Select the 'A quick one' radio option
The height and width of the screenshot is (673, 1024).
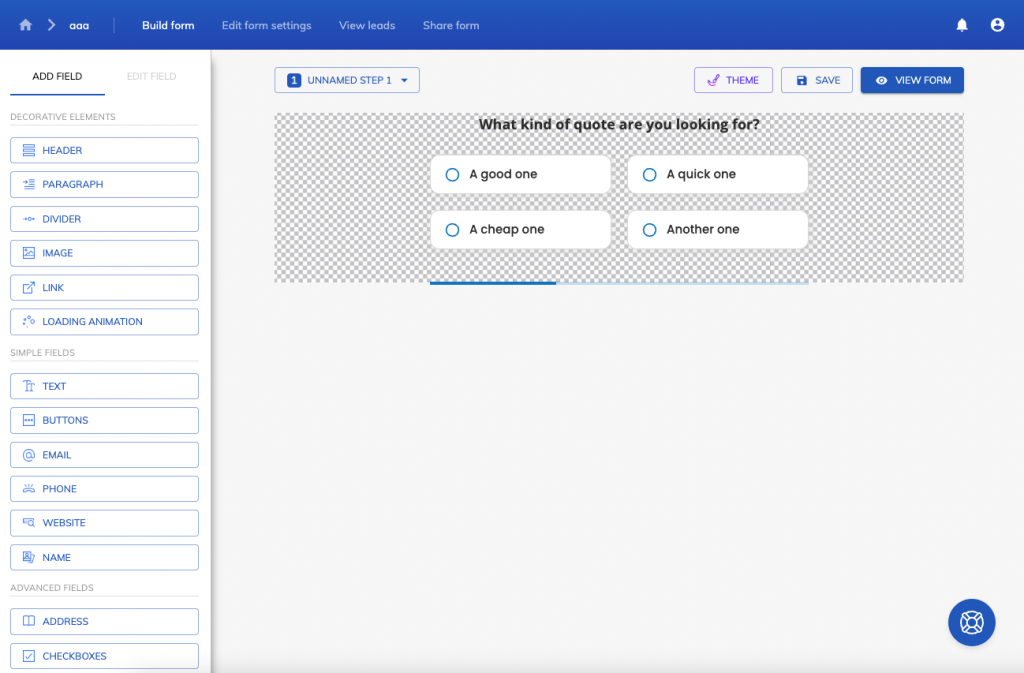coord(718,174)
